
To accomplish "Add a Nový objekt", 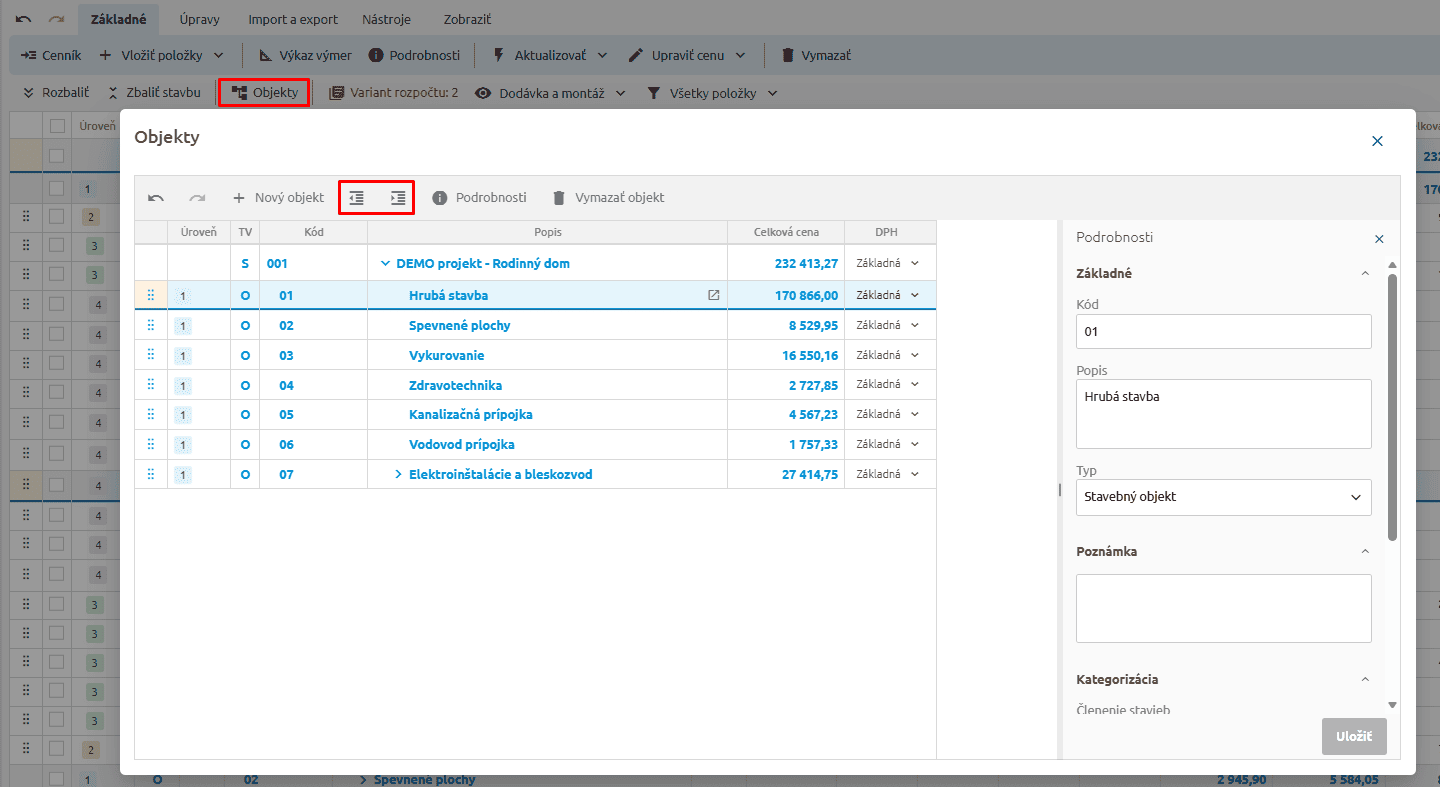I will (278, 198).
